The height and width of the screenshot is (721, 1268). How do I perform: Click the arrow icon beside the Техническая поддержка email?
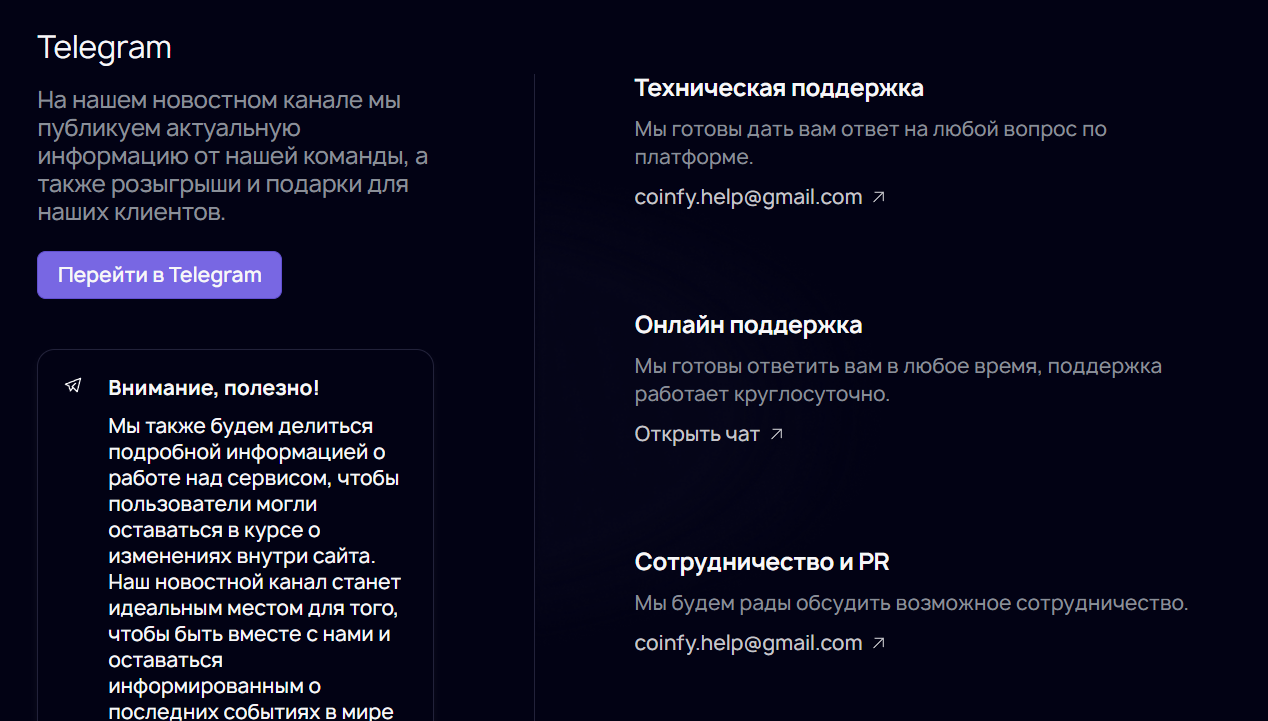click(879, 197)
